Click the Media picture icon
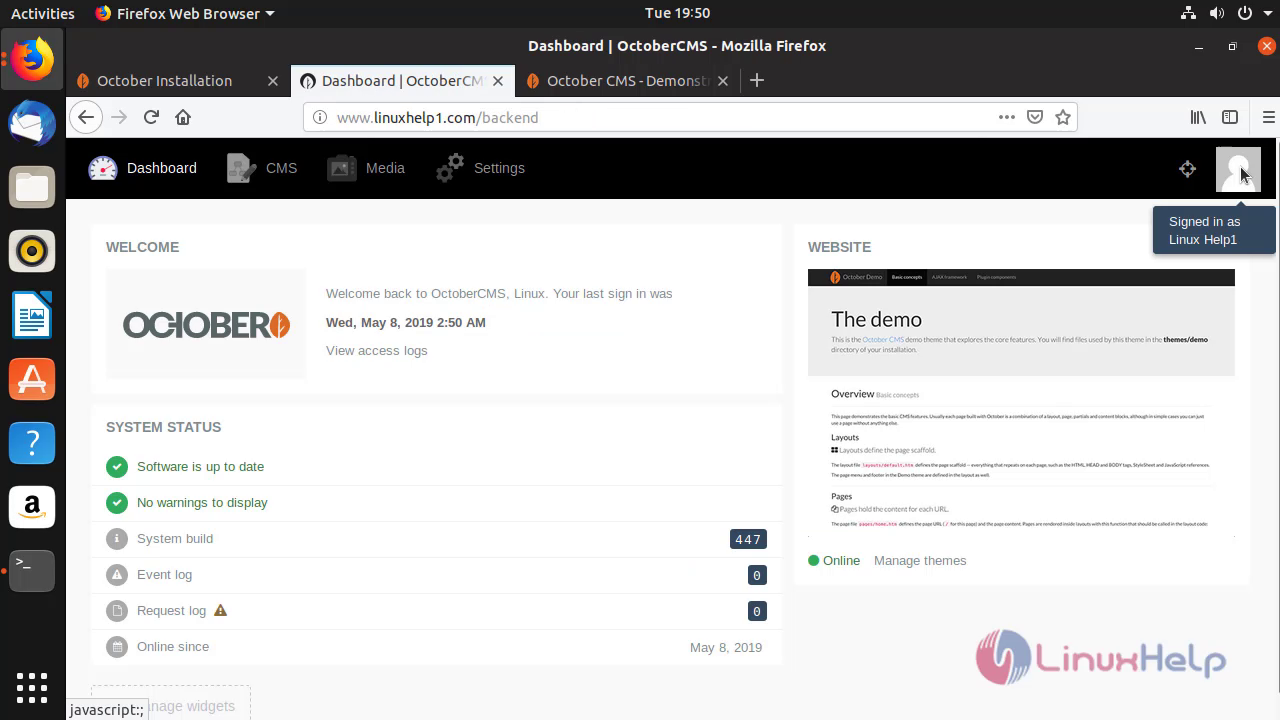Screen dimensions: 1280x720 click(342, 168)
